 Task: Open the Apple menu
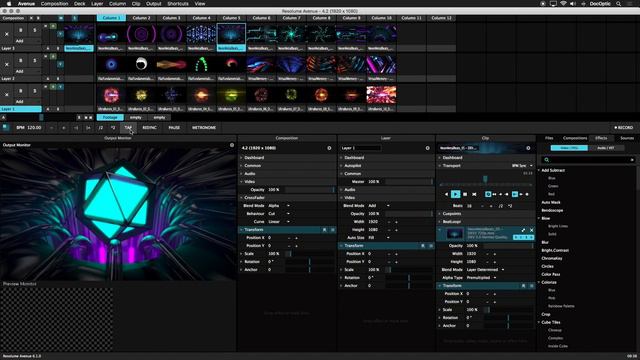9,4
